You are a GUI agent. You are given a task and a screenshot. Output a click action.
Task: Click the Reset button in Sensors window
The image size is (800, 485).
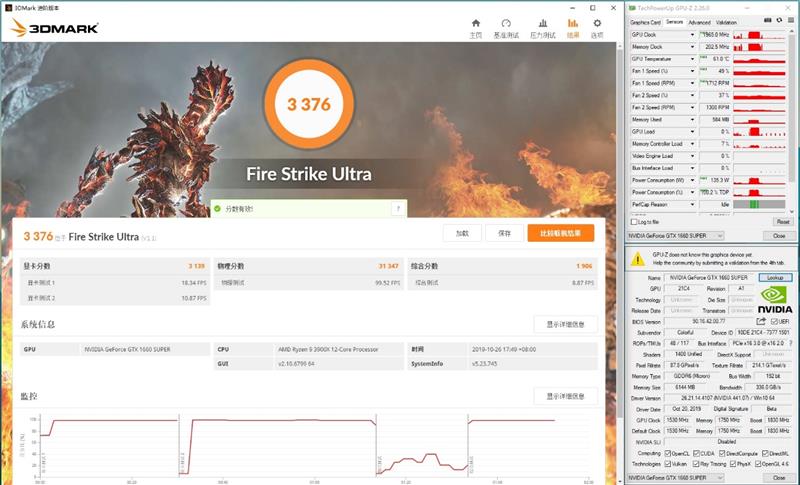[x=783, y=222]
